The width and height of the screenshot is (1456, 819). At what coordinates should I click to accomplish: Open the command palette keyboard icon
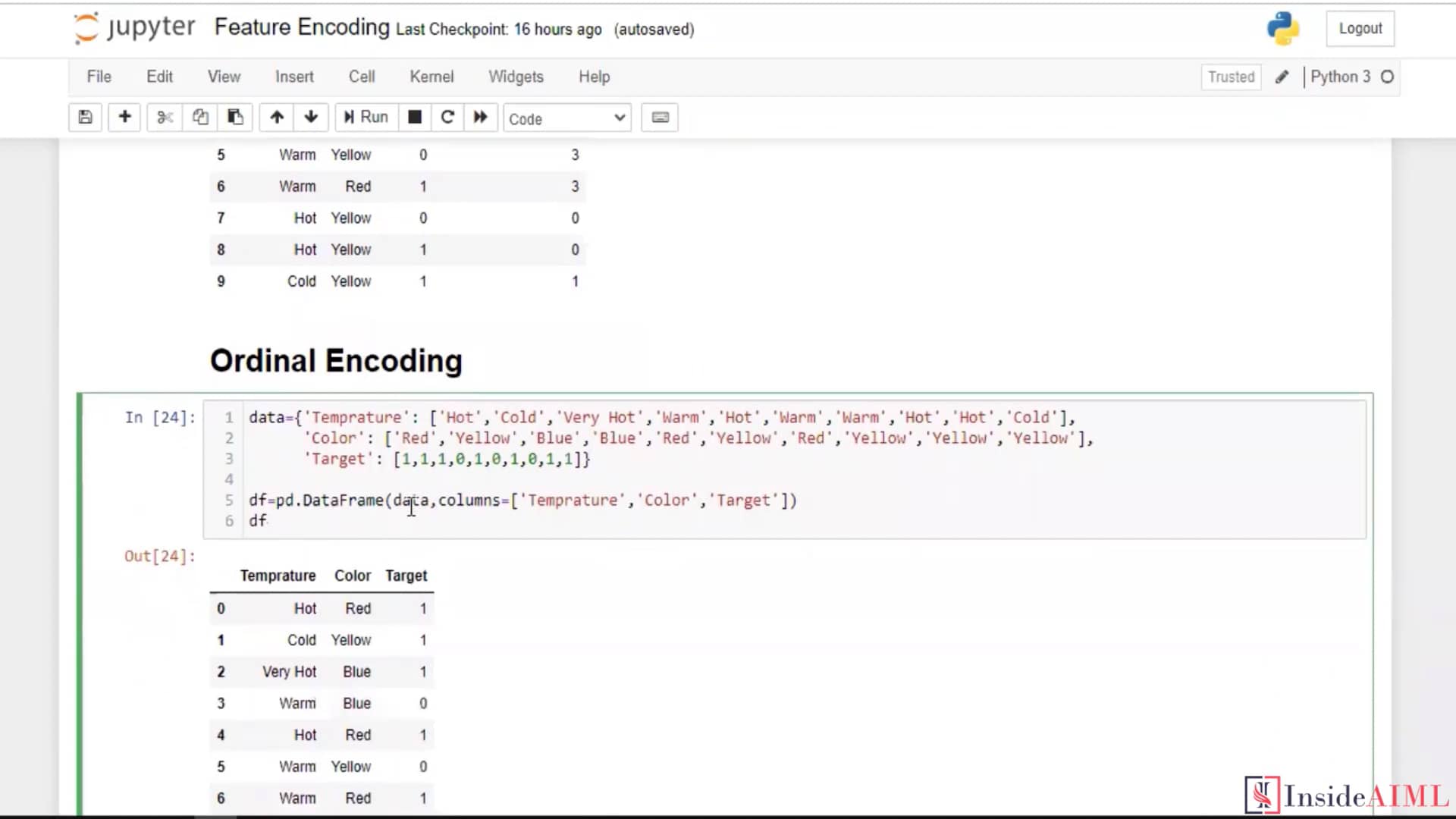(x=659, y=117)
